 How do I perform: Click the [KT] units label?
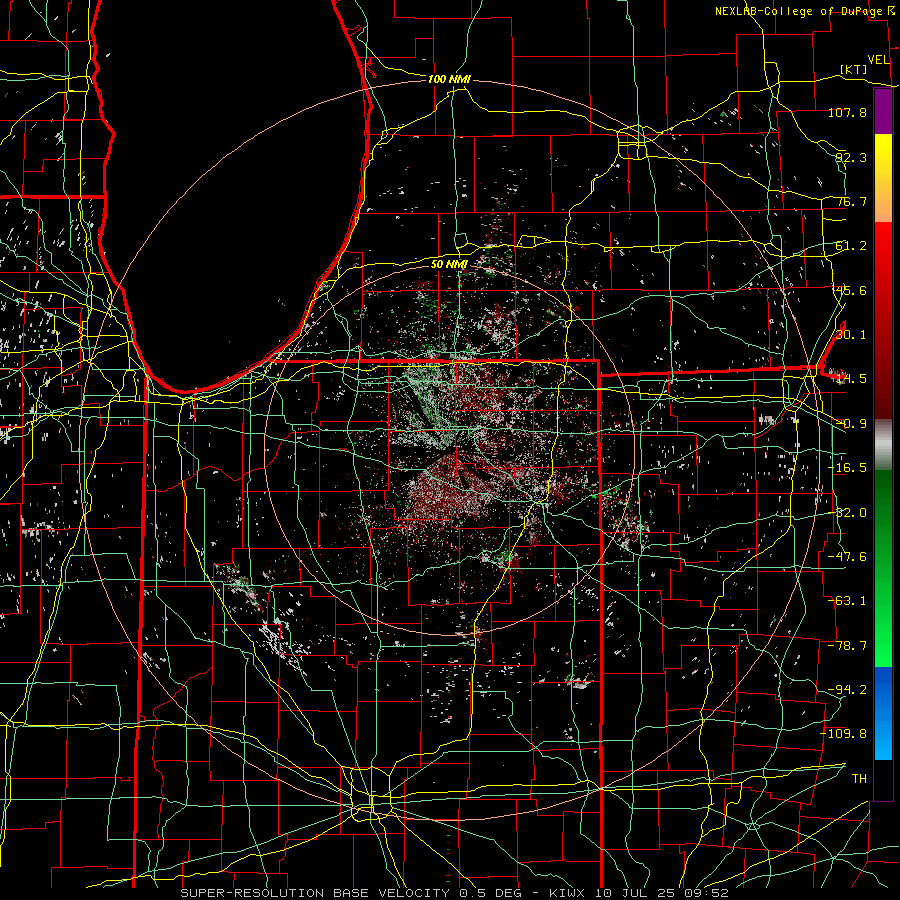(854, 69)
